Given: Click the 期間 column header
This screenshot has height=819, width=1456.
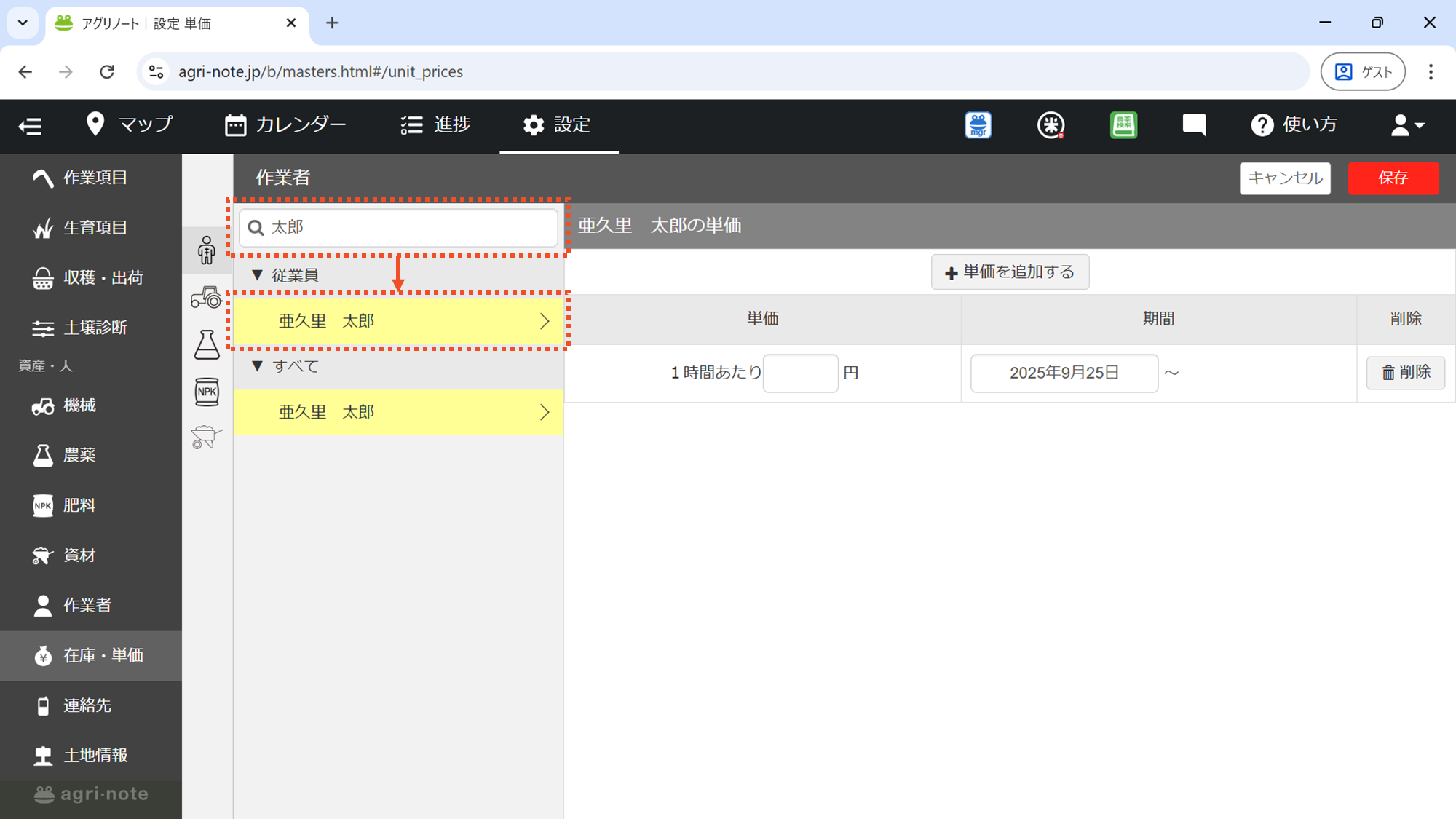Looking at the screenshot, I should coord(1158,319).
